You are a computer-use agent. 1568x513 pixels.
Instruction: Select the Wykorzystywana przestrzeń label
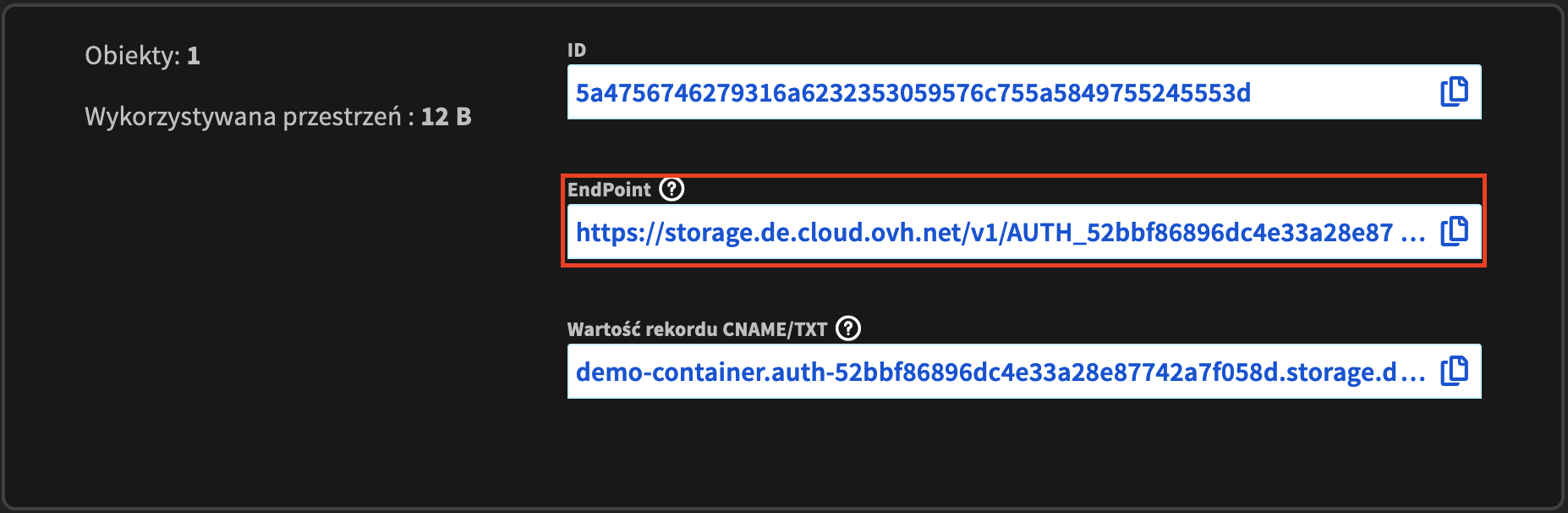243,117
